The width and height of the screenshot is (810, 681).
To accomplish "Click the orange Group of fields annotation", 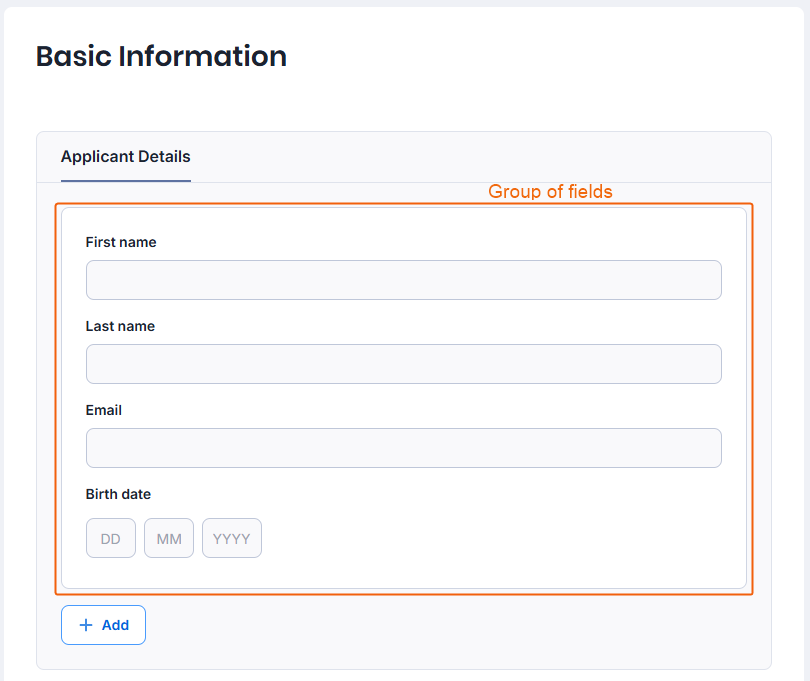I will click(550, 191).
